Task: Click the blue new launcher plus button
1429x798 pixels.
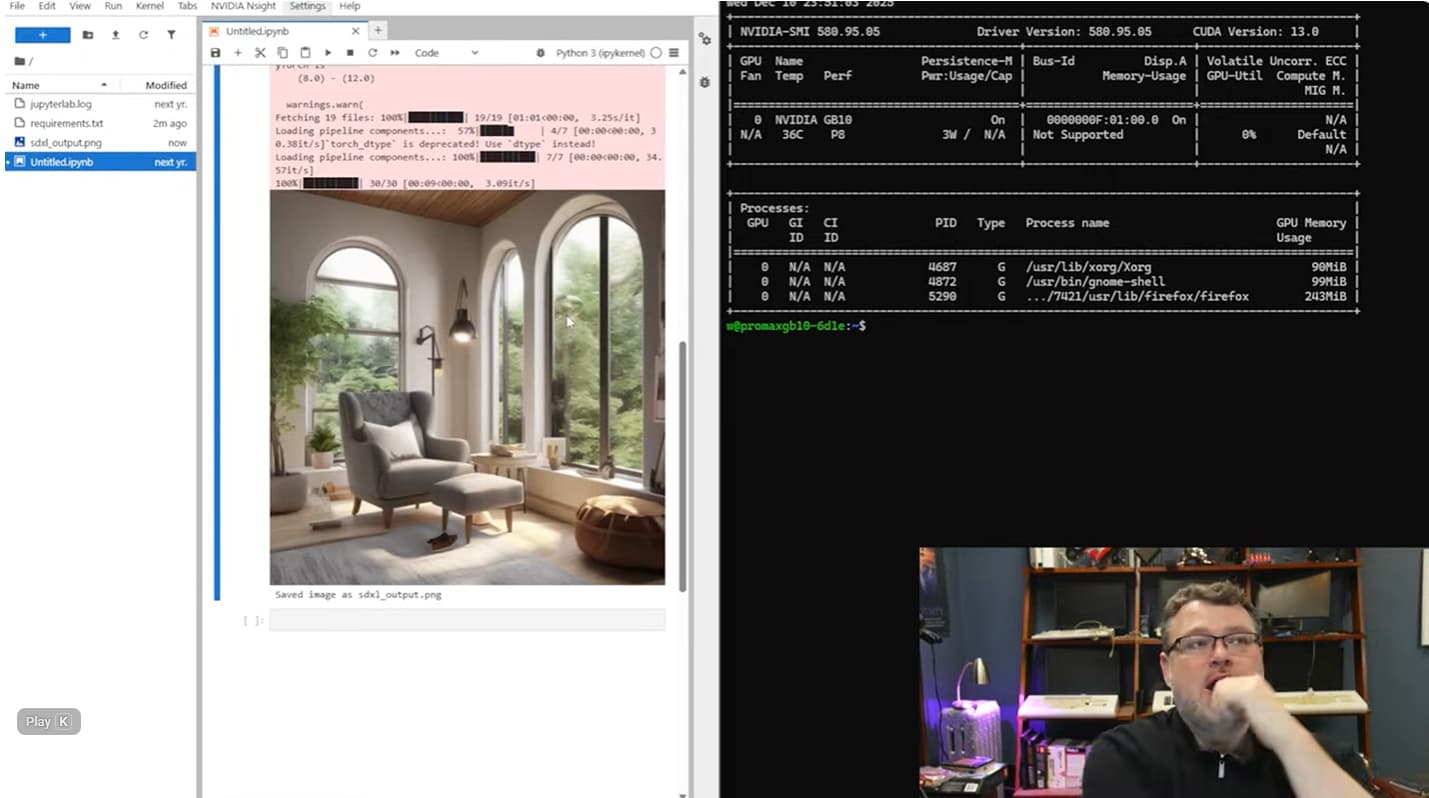Action: coord(43,35)
